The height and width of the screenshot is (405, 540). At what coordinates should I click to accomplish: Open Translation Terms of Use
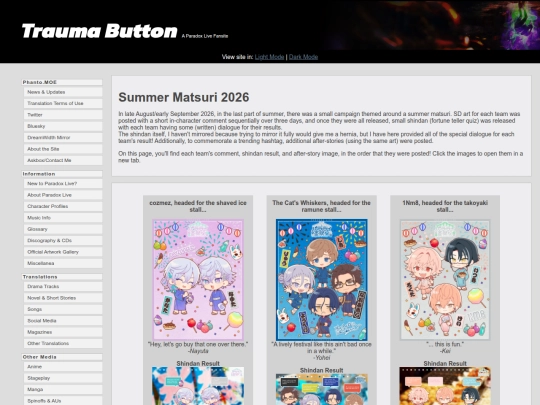(x=63, y=103)
